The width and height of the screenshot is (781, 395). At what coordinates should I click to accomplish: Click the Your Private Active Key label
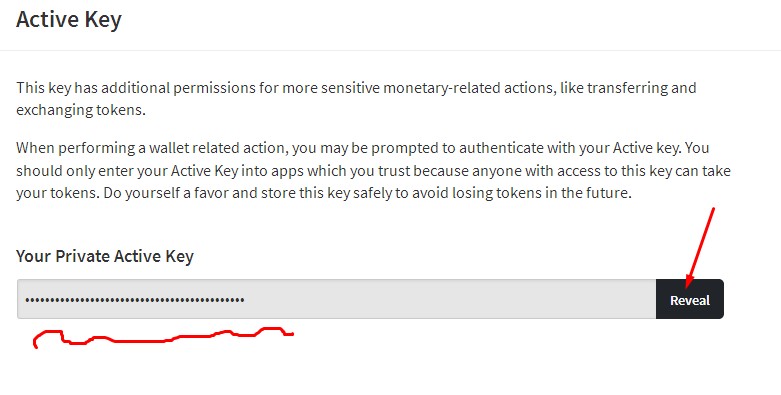tap(105, 256)
